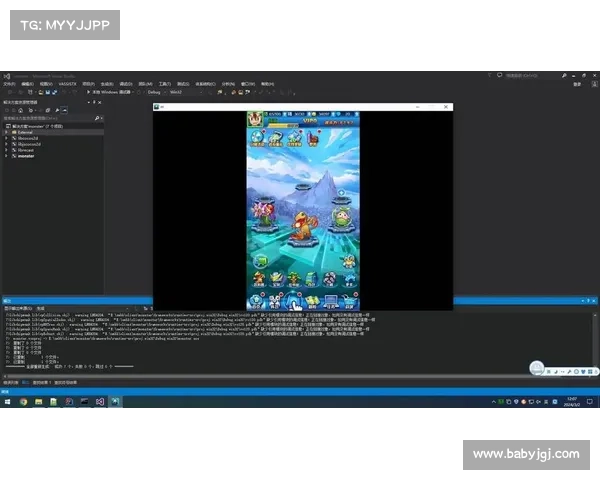Open the VASSISTX menu
The width and height of the screenshot is (600, 480).
point(67,84)
